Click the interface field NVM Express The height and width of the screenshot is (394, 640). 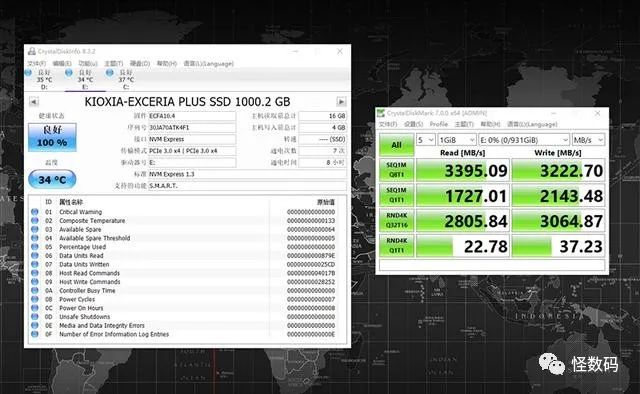192,139
